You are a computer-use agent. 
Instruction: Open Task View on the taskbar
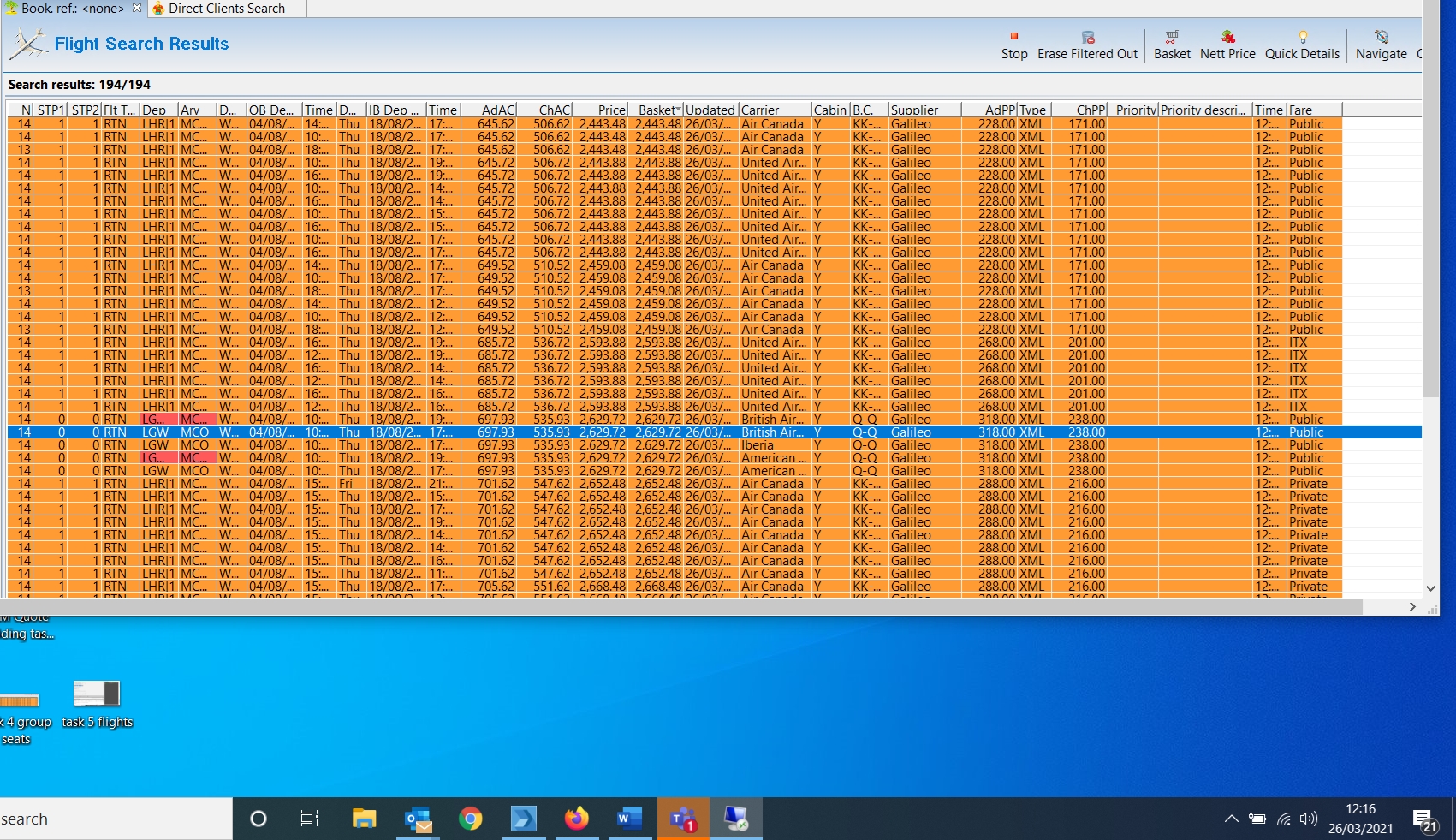[x=310, y=819]
